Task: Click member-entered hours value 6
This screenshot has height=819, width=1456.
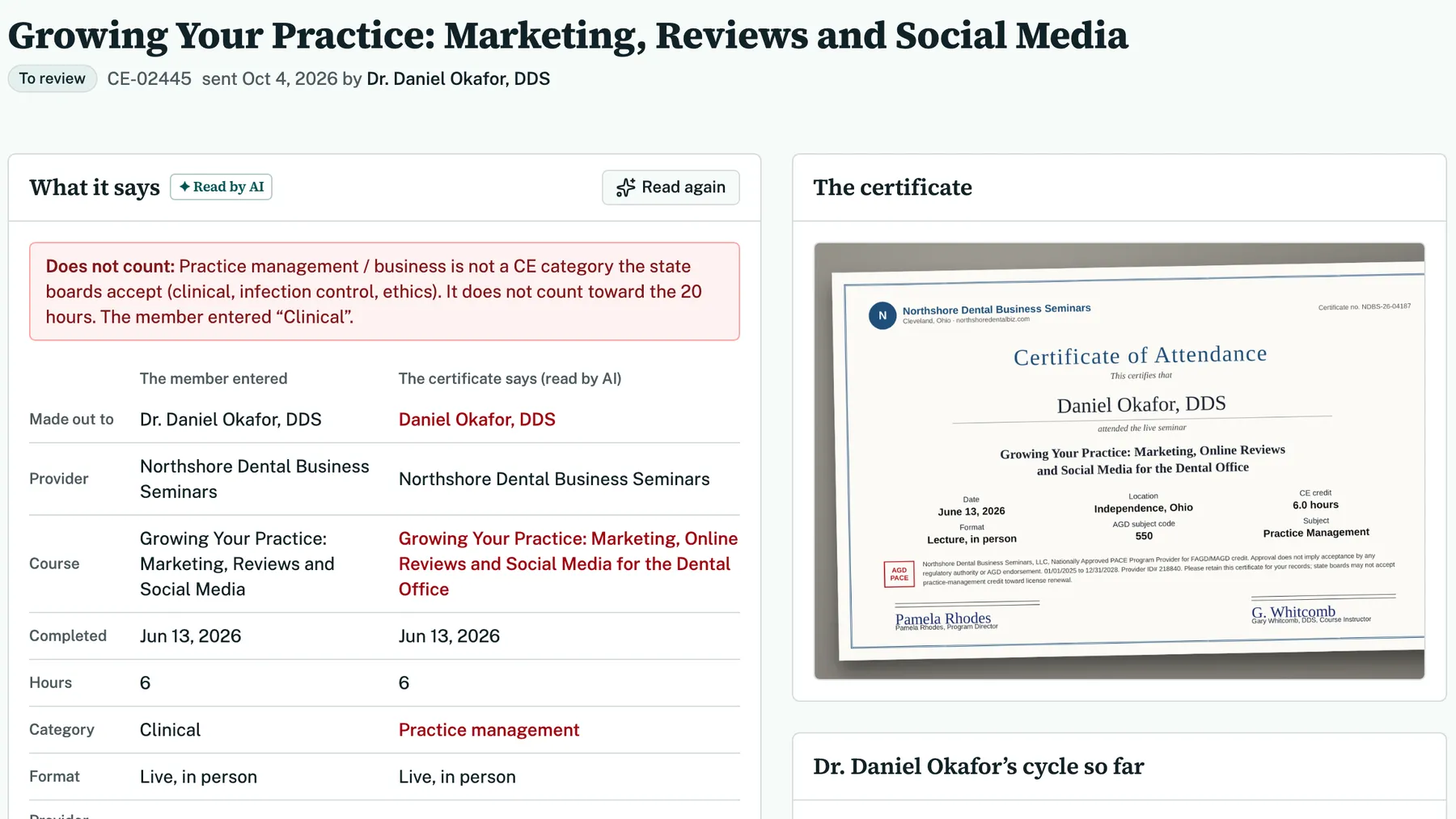Action: tap(146, 683)
